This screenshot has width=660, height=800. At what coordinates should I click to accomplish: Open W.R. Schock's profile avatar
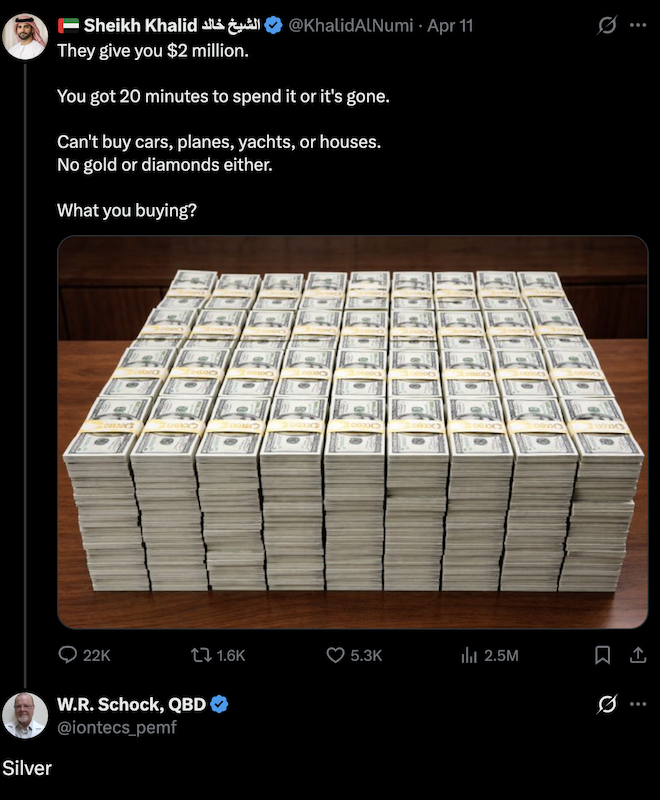coord(25,715)
